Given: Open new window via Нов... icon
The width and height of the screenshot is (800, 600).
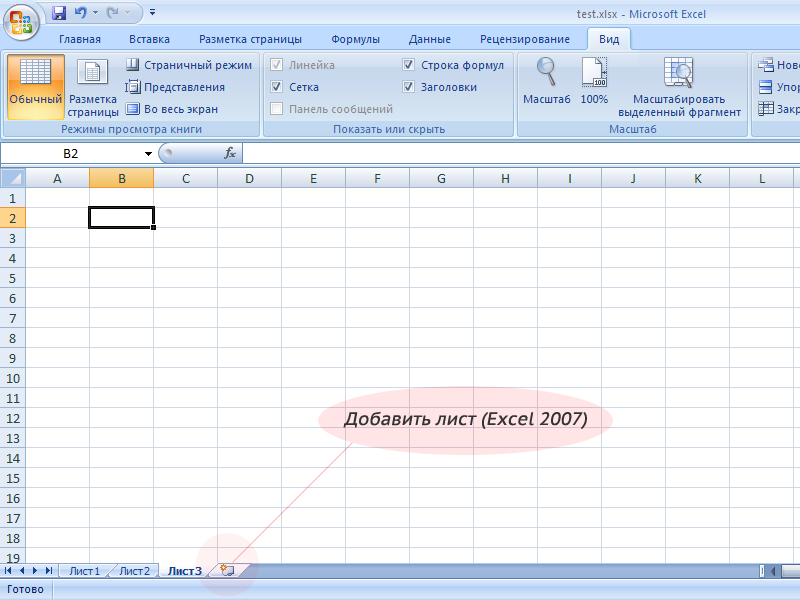Looking at the screenshot, I should click(x=766, y=65).
